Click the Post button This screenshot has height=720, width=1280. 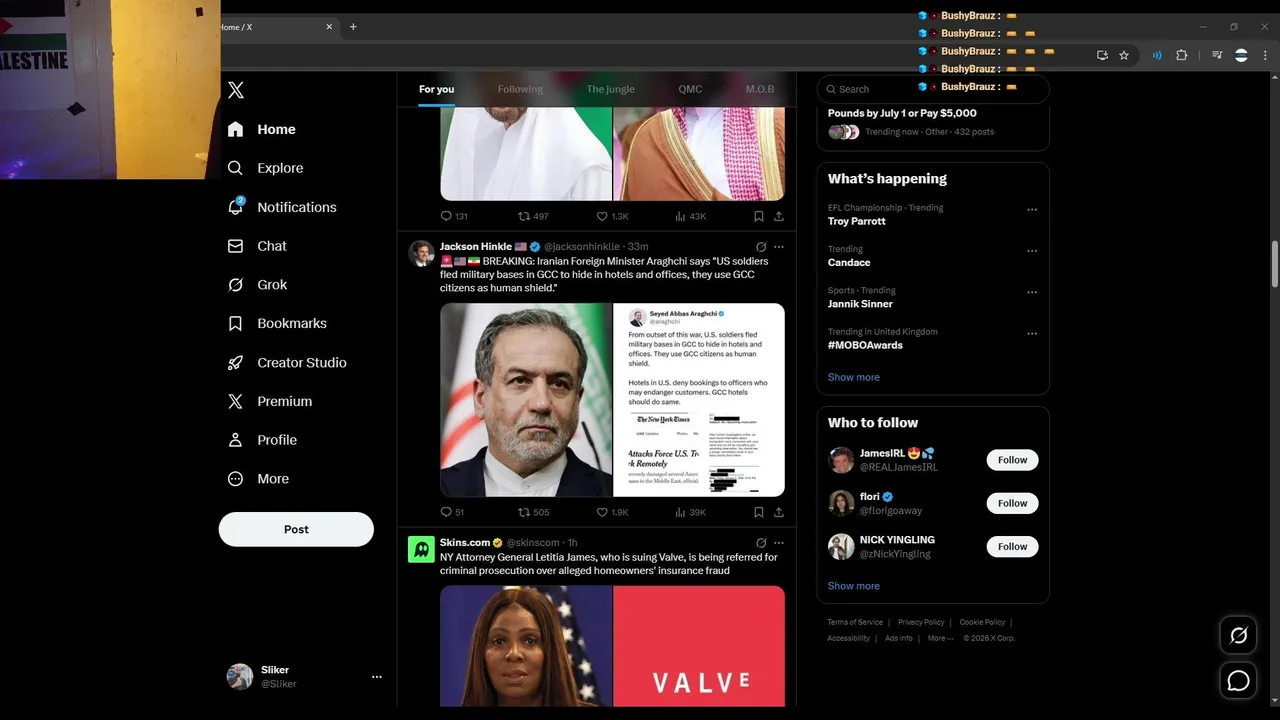[x=296, y=529]
